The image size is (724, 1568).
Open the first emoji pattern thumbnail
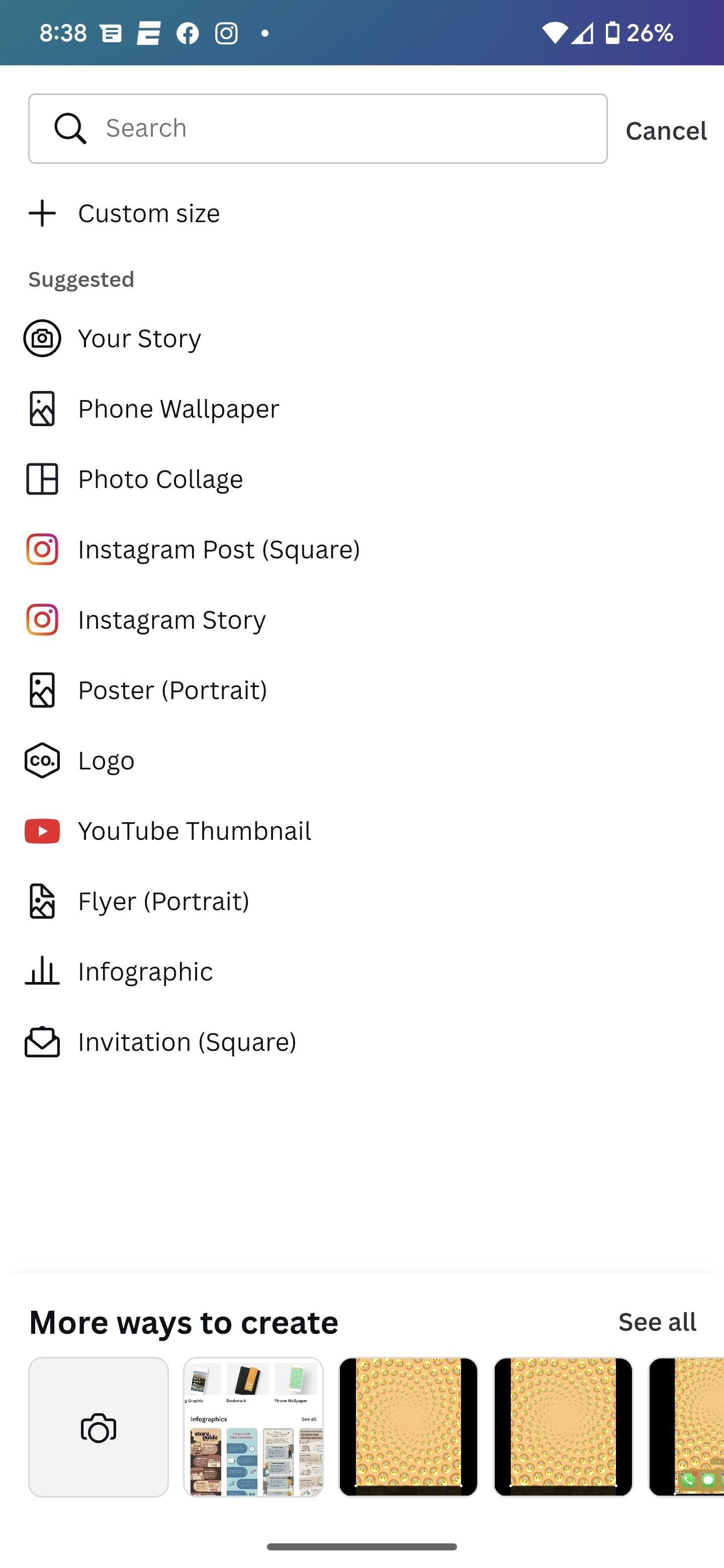click(x=408, y=1427)
